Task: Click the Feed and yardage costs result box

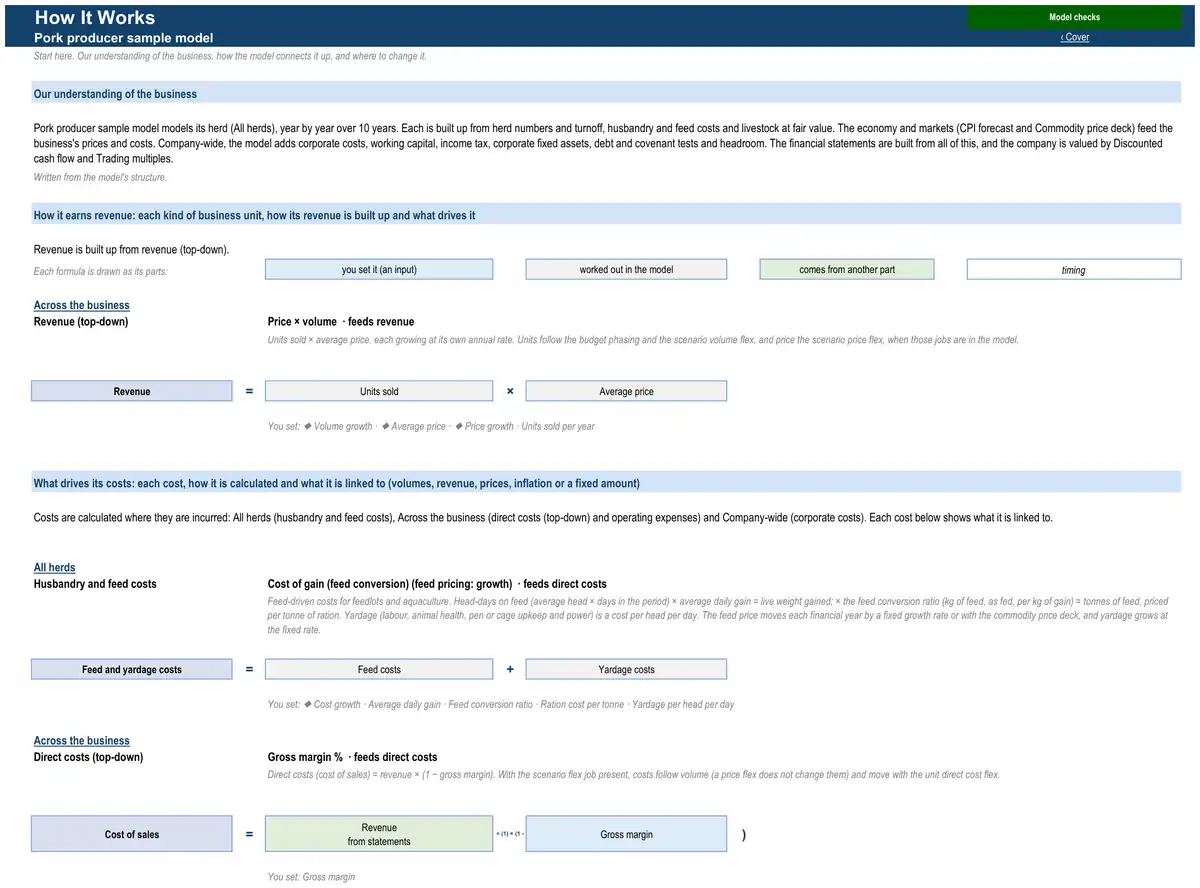Action: click(132, 670)
